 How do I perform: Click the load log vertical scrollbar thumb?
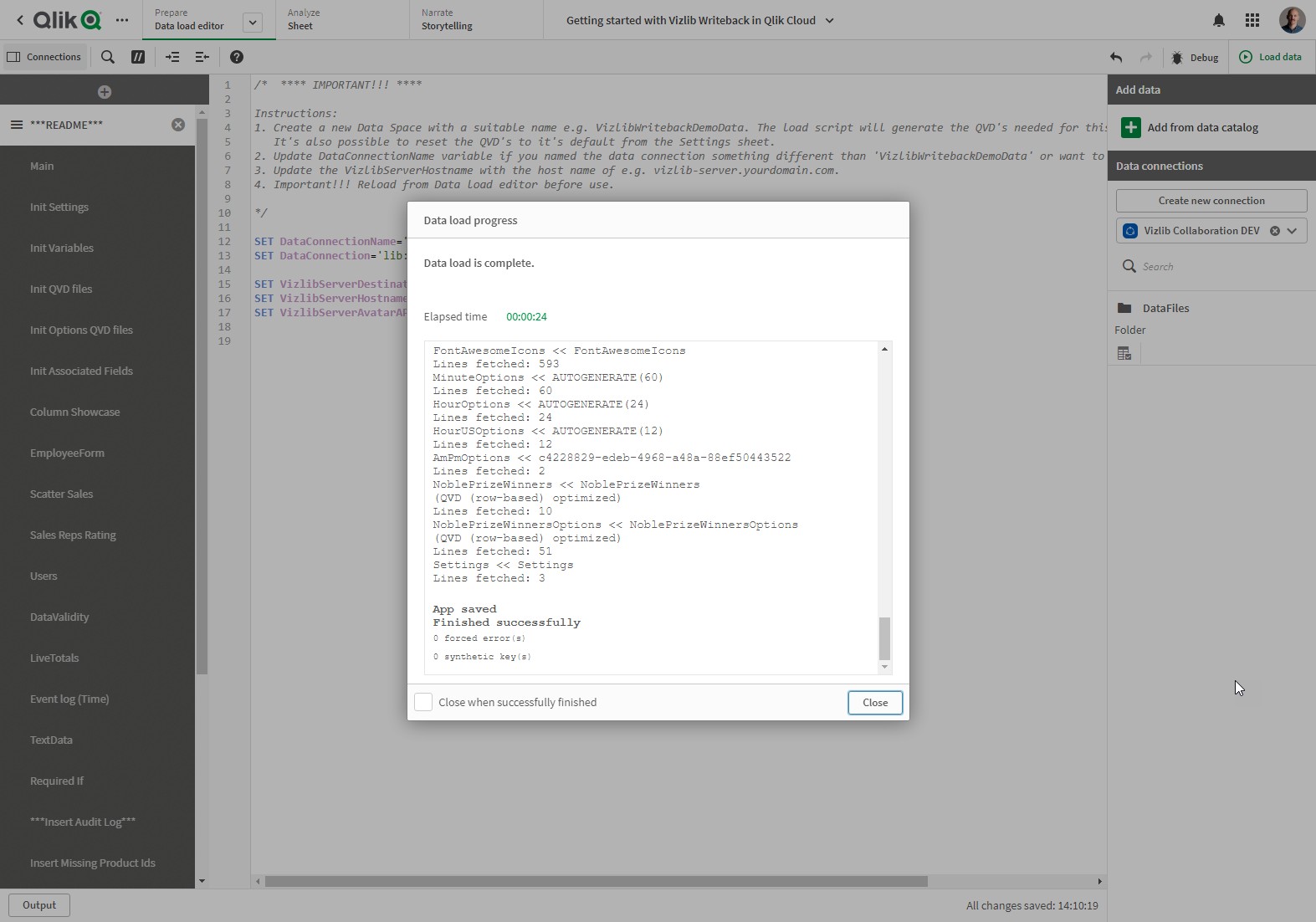pos(884,638)
